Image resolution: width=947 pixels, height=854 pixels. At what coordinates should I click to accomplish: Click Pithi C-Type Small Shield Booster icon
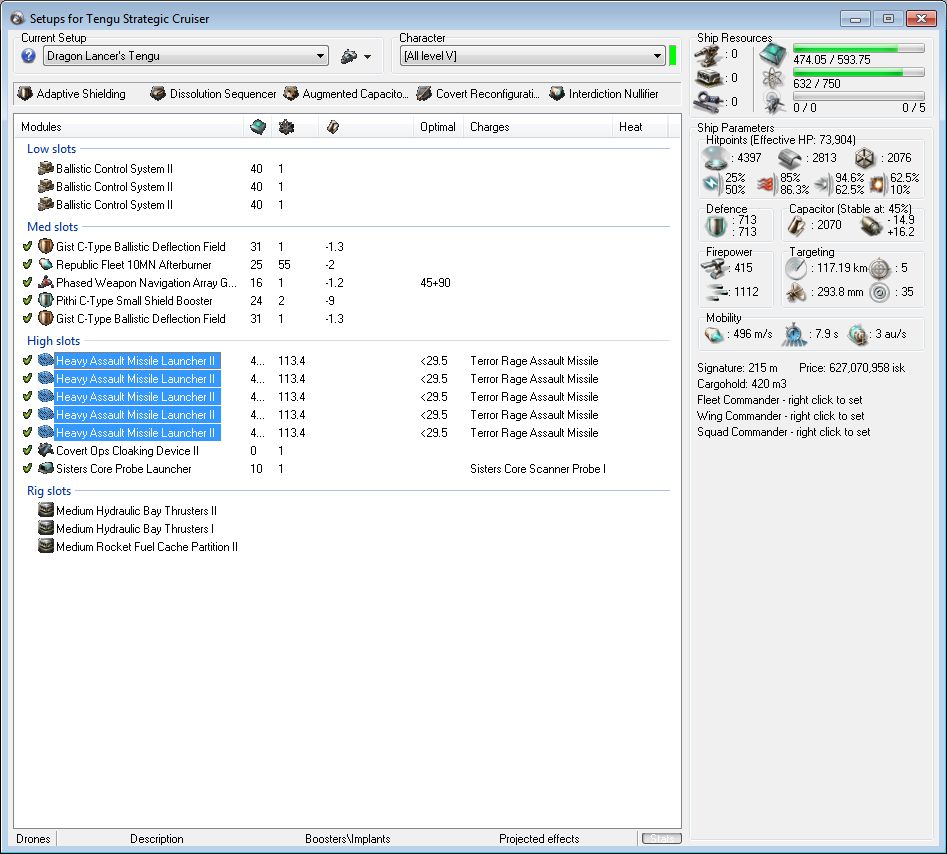(46, 300)
